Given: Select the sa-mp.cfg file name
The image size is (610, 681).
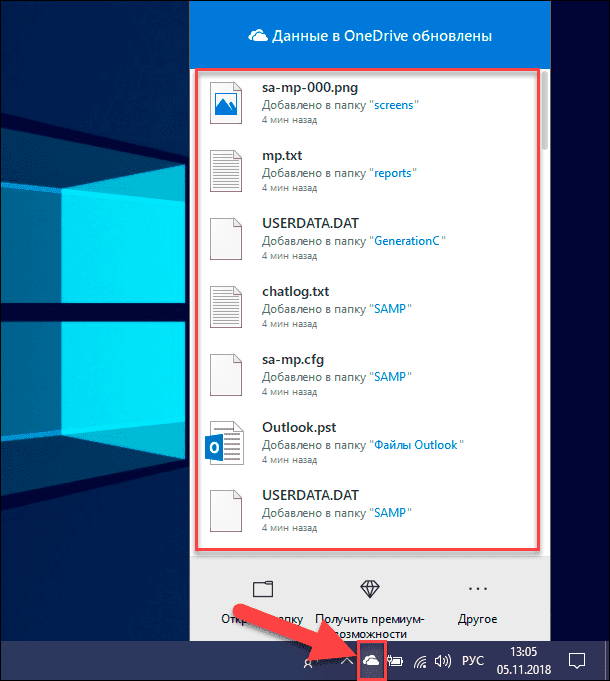Looking at the screenshot, I should (x=293, y=360).
